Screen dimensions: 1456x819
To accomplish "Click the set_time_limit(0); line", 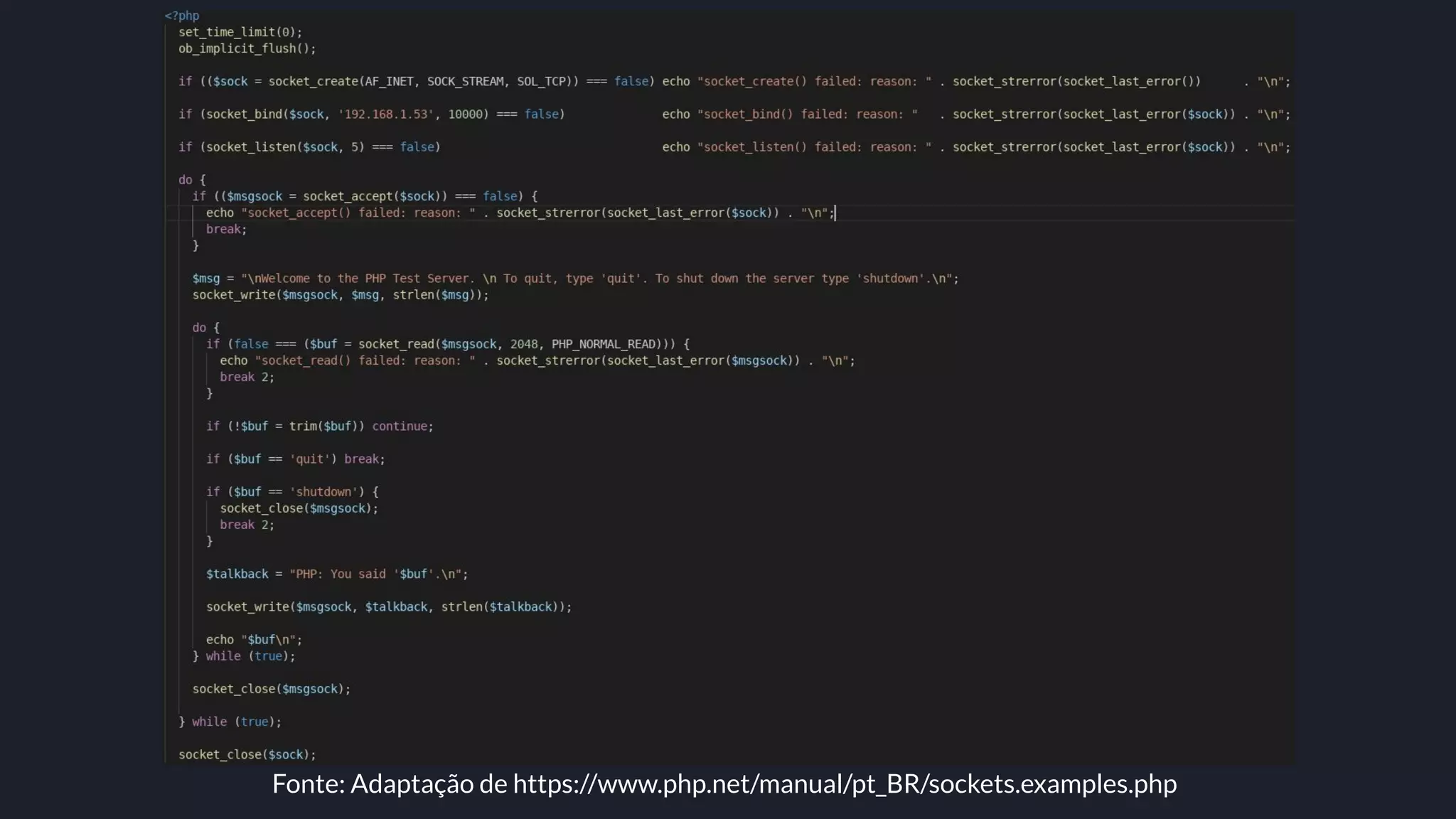I will [240, 32].
